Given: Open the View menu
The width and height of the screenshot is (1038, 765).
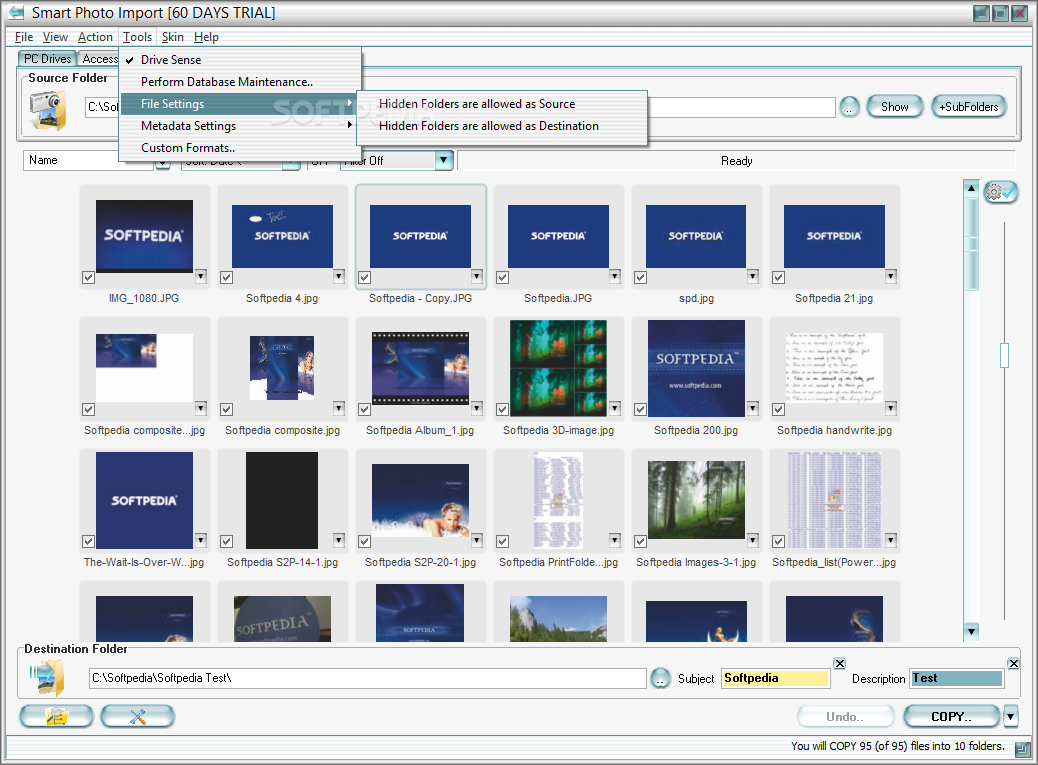Looking at the screenshot, I should [55, 37].
